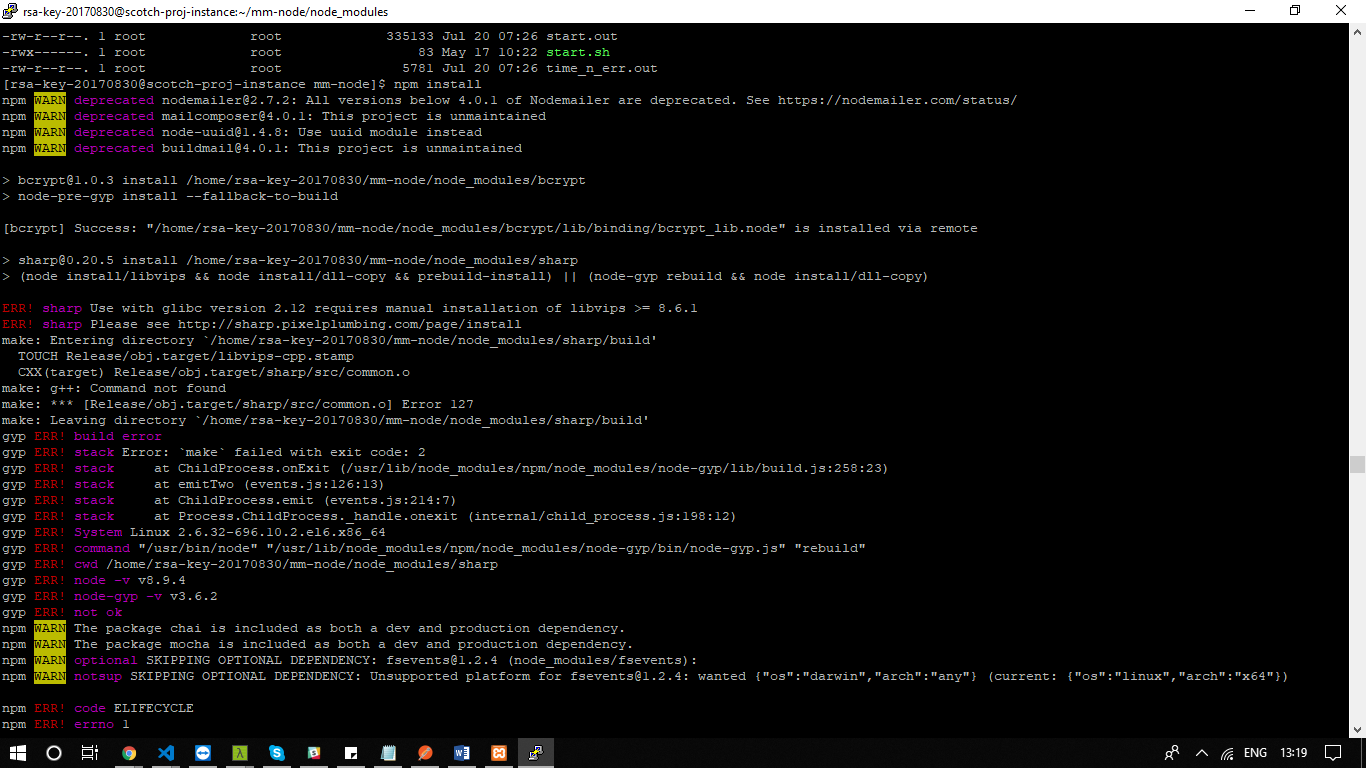Launch Visual Studio Code

pyautogui.click(x=166, y=753)
